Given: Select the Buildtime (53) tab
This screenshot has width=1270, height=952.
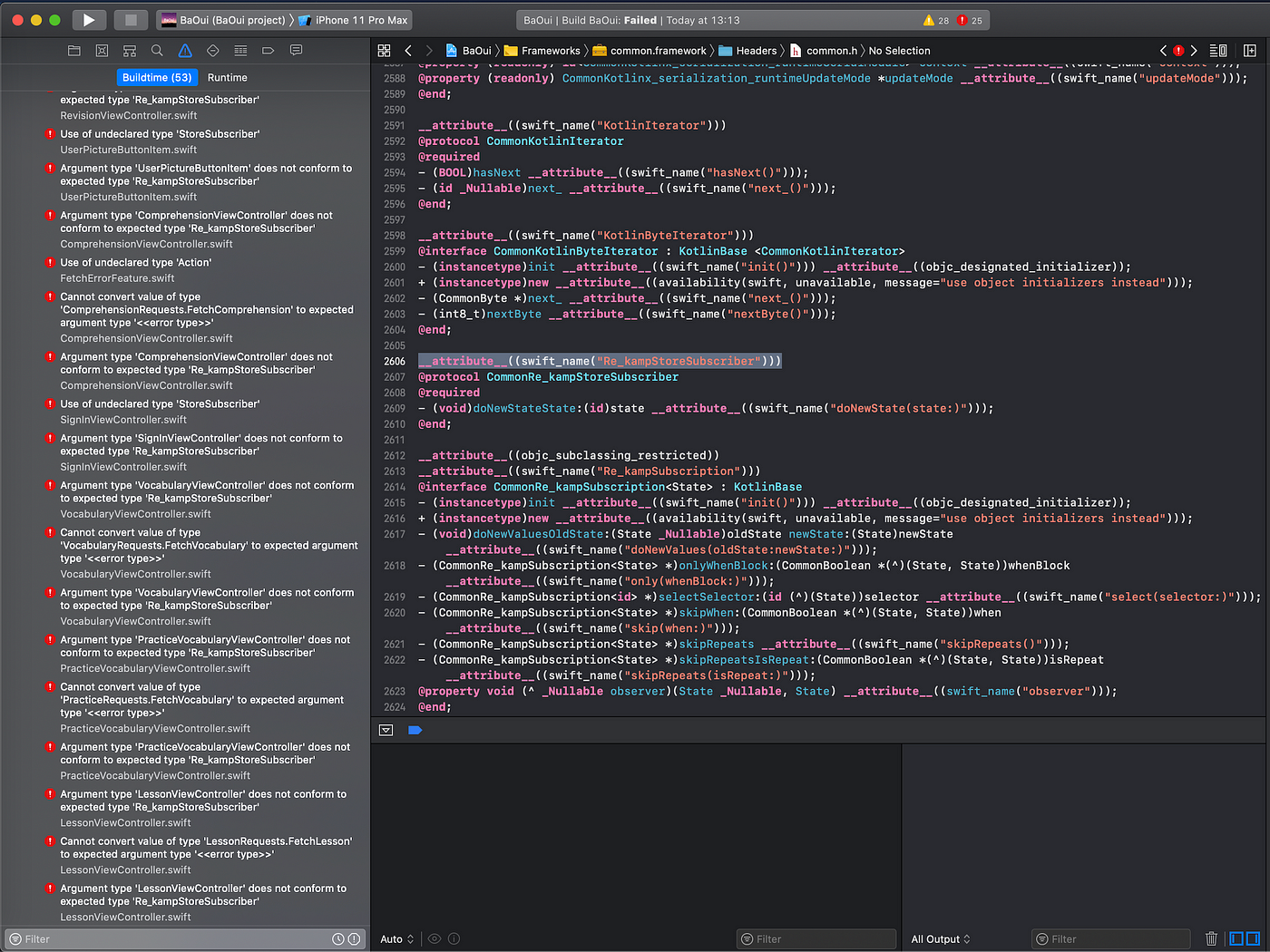Looking at the screenshot, I should pos(157,78).
